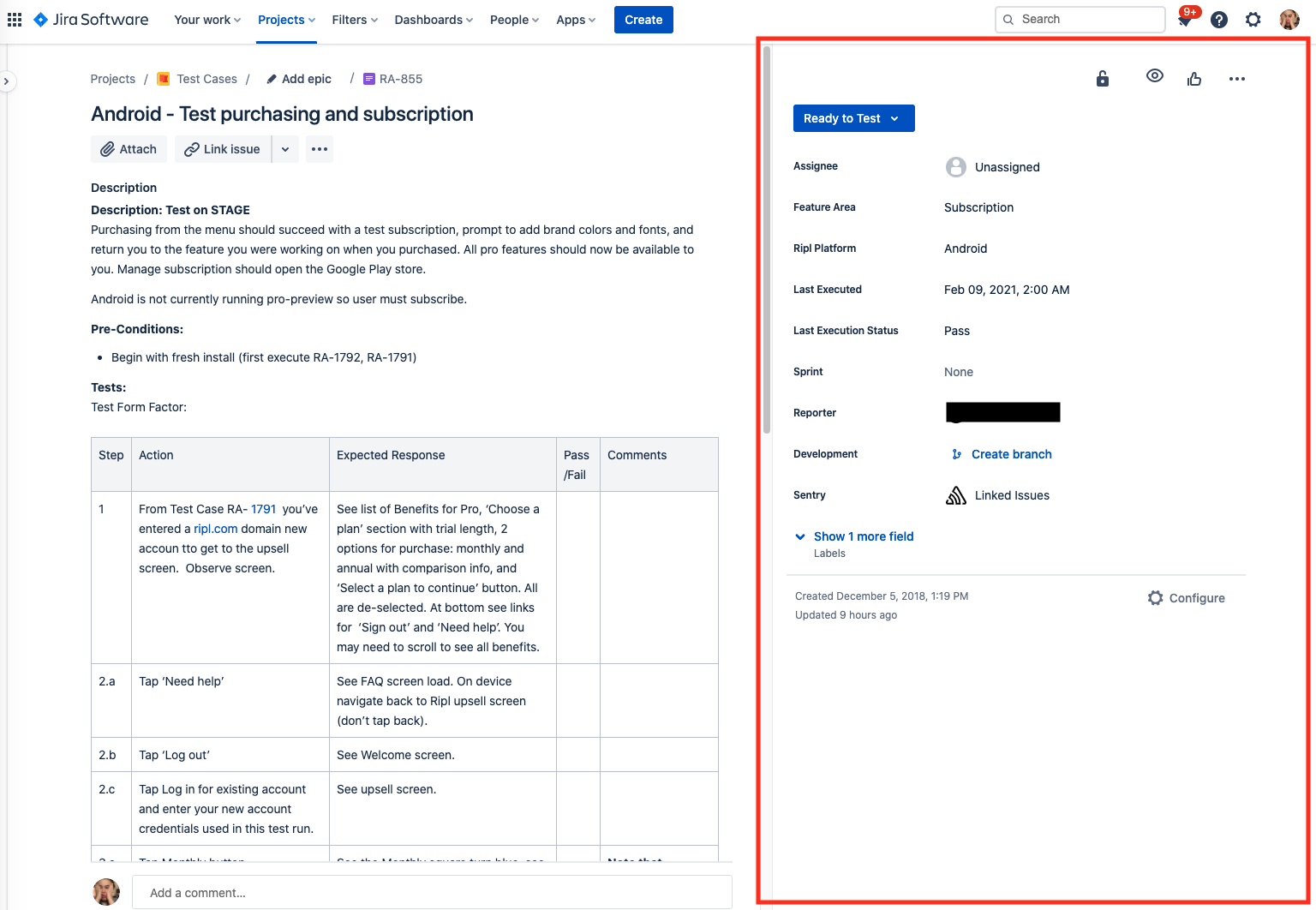Click the Attach button
The height and width of the screenshot is (910, 1316).
[129, 149]
